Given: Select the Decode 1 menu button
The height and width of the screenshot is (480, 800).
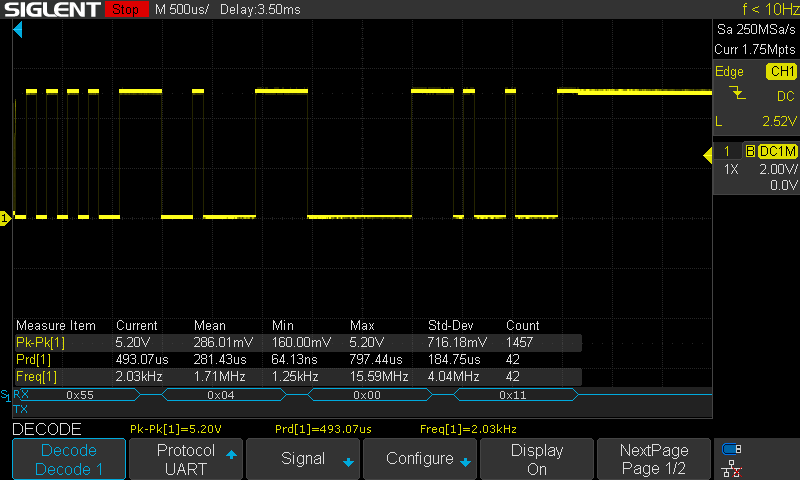Looking at the screenshot, I should [x=69, y=459].
